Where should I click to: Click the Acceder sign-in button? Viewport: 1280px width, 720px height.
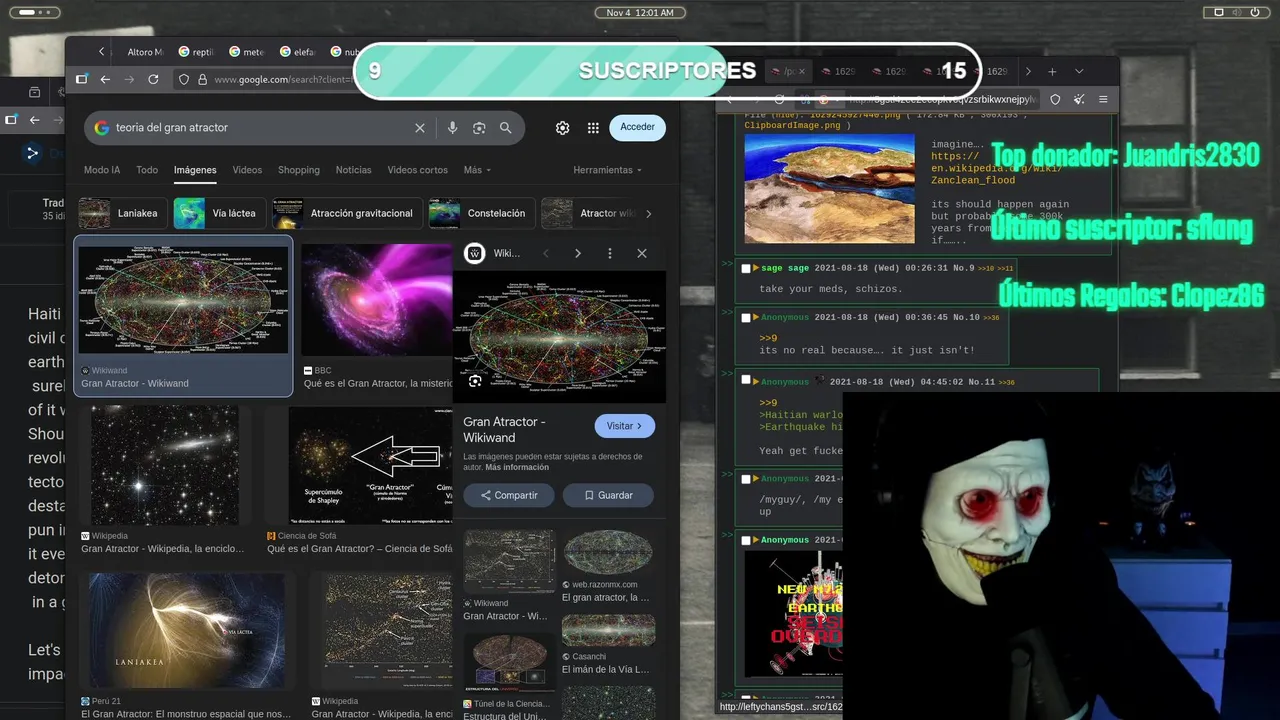coord(637,127)
